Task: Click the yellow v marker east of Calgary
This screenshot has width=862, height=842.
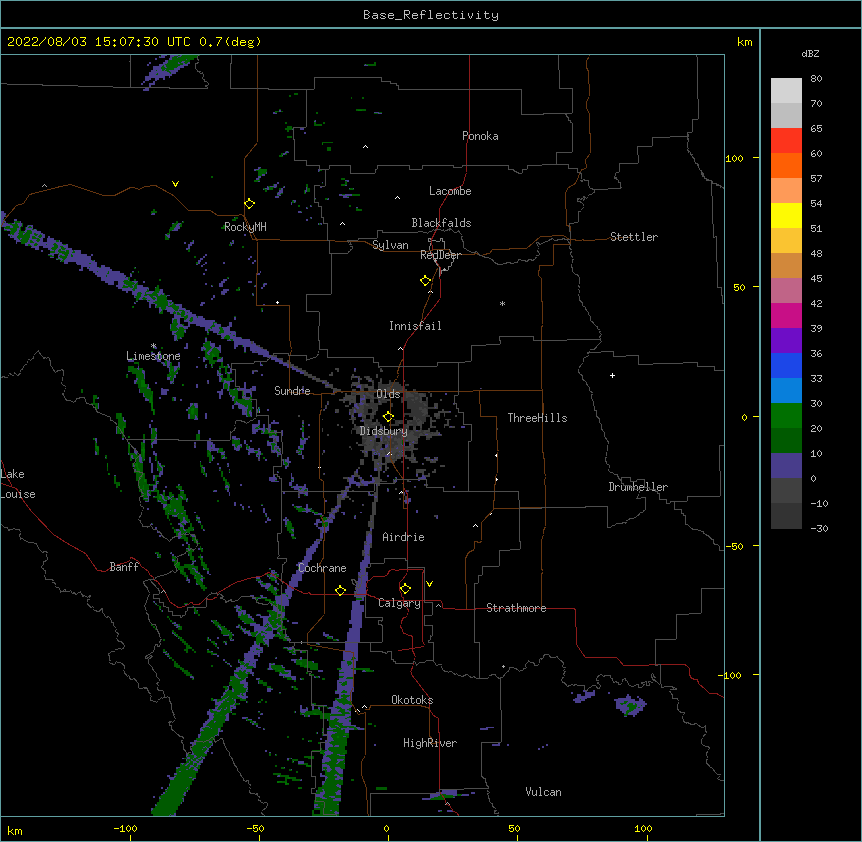Action: 429,584
